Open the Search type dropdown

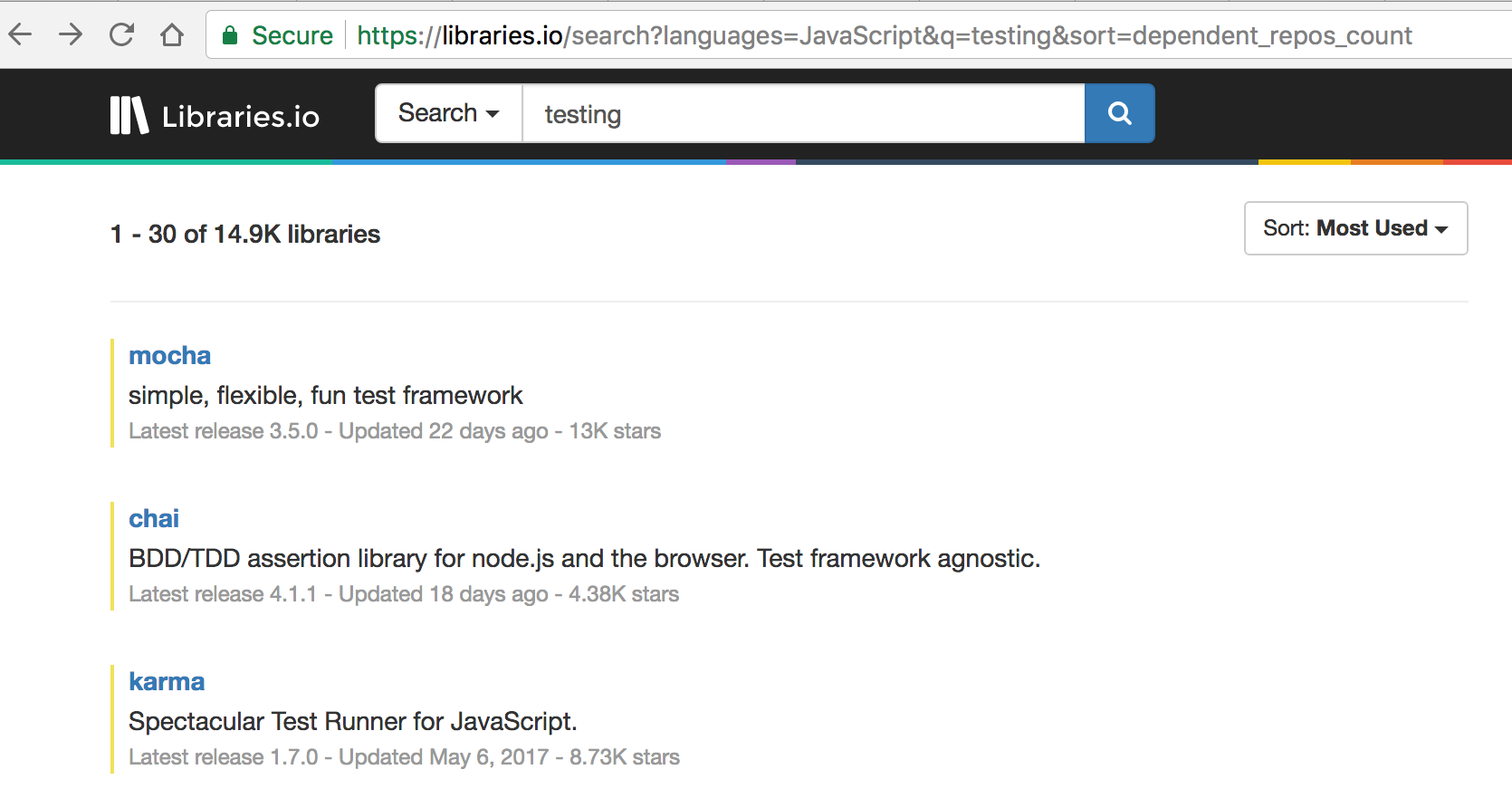(x=449, y=113)
